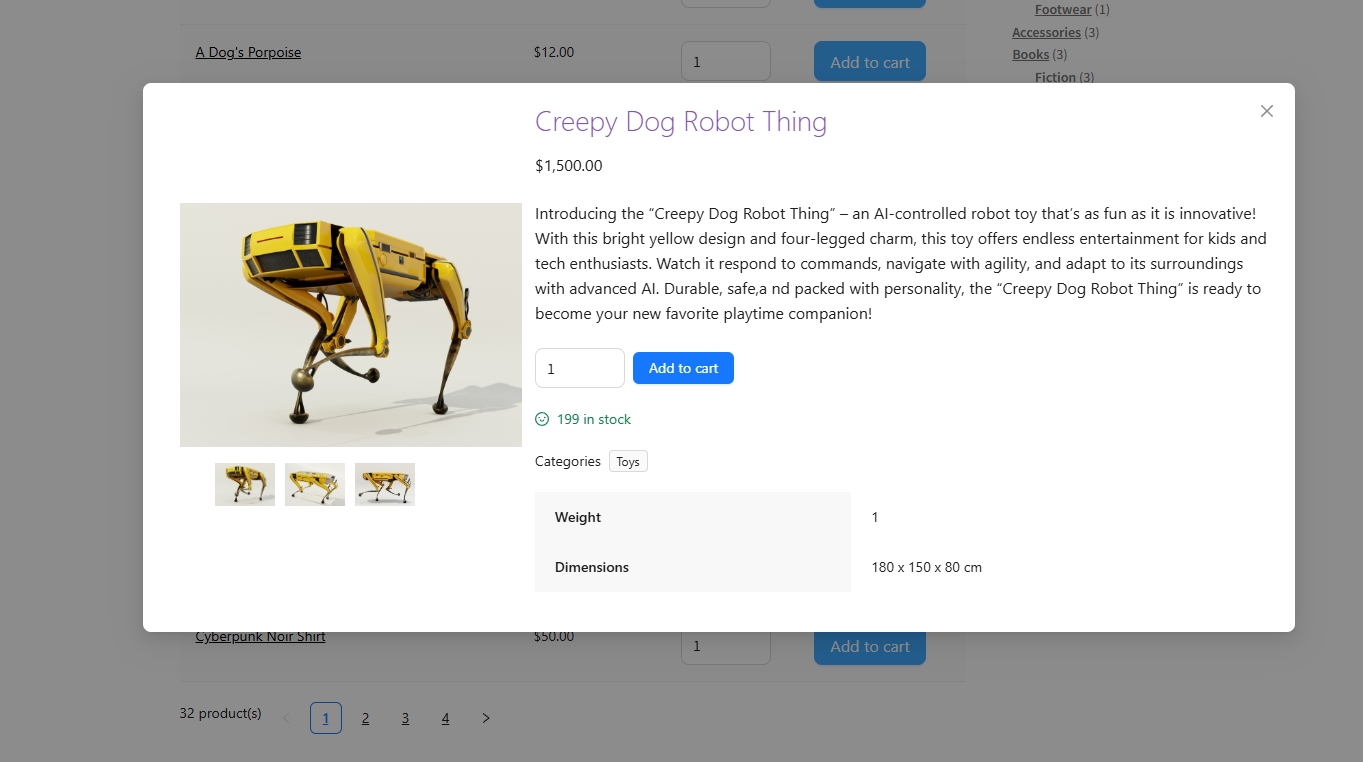Screen dimensions: 1363x762
Task: Click the $1,500.00 price text
Action: 569,166
